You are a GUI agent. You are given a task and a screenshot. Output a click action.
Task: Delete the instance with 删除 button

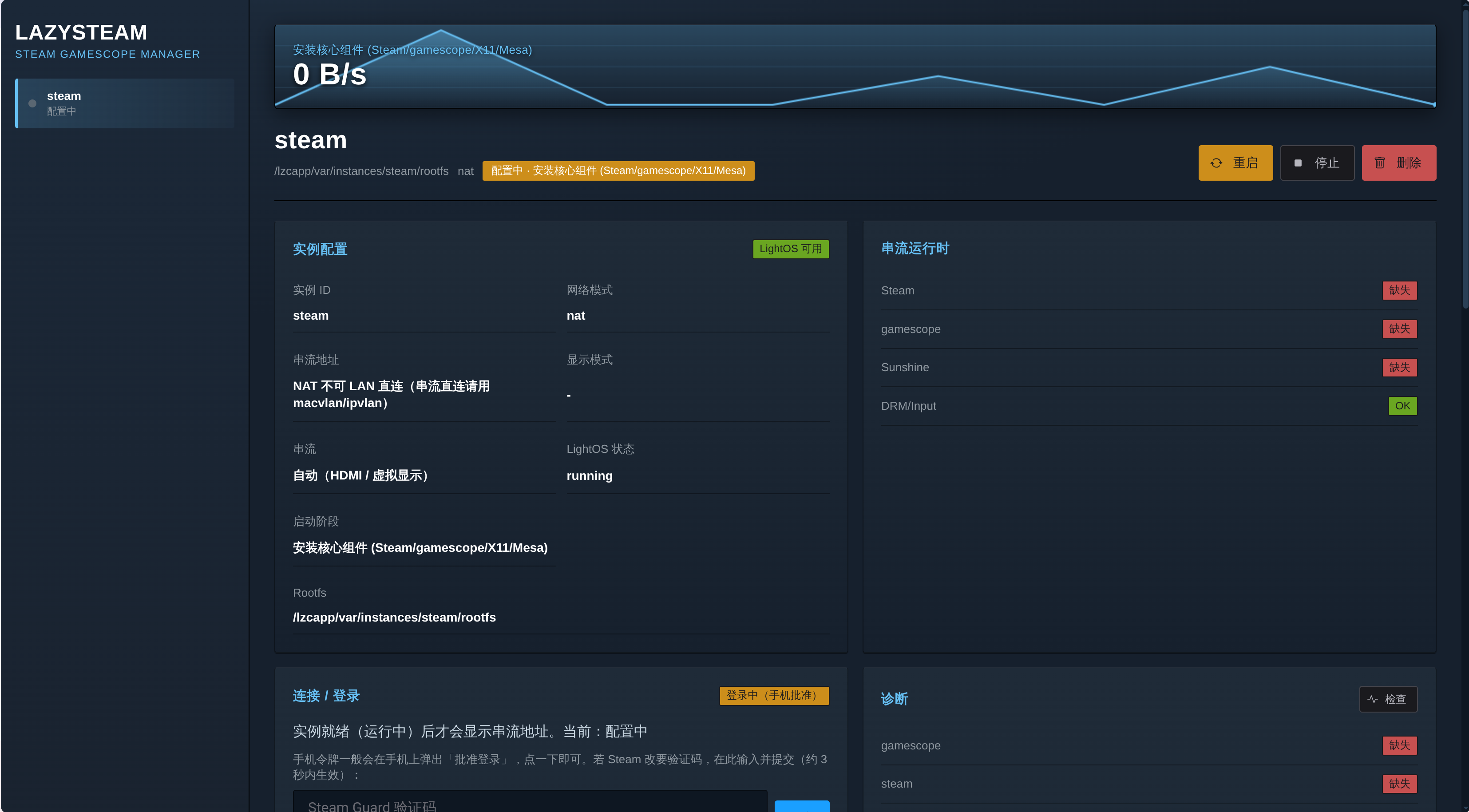1398,163
